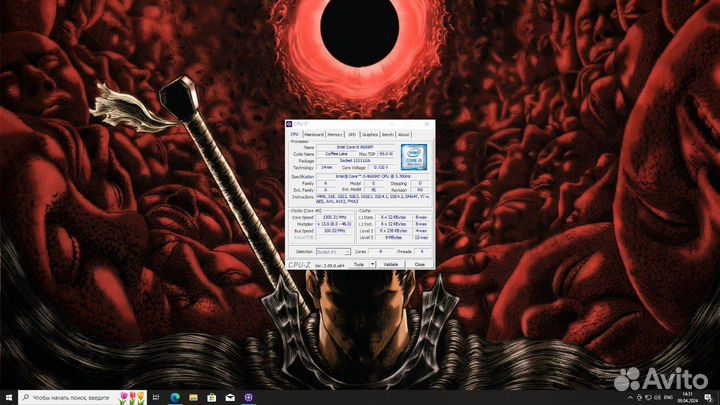The width and height of the screenshot is (720, 405).
Task: Click the Tools button in CPU-Z
Action: point(359,264)
